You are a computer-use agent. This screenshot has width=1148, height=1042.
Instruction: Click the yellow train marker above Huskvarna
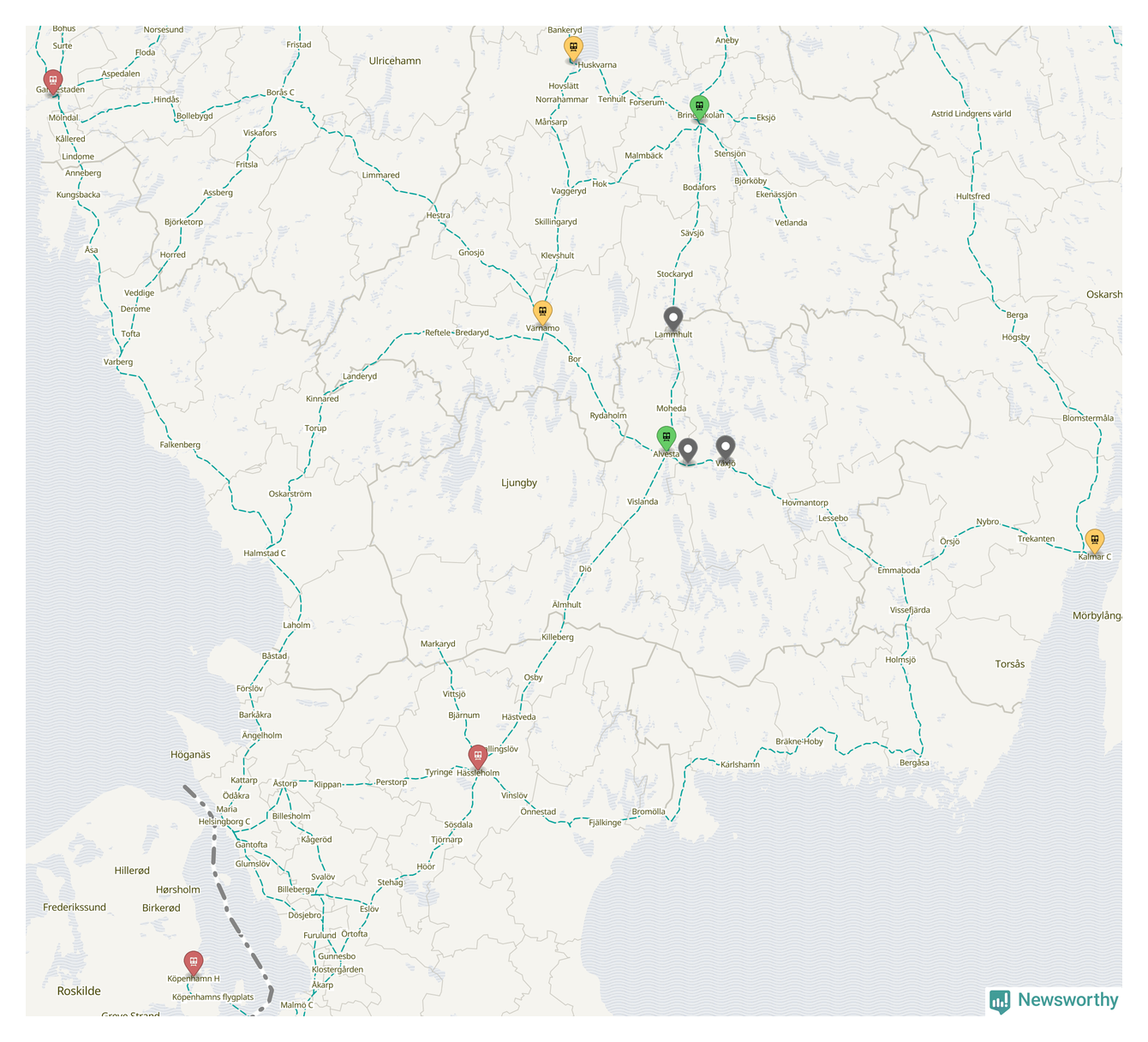(x=573, y=48)
